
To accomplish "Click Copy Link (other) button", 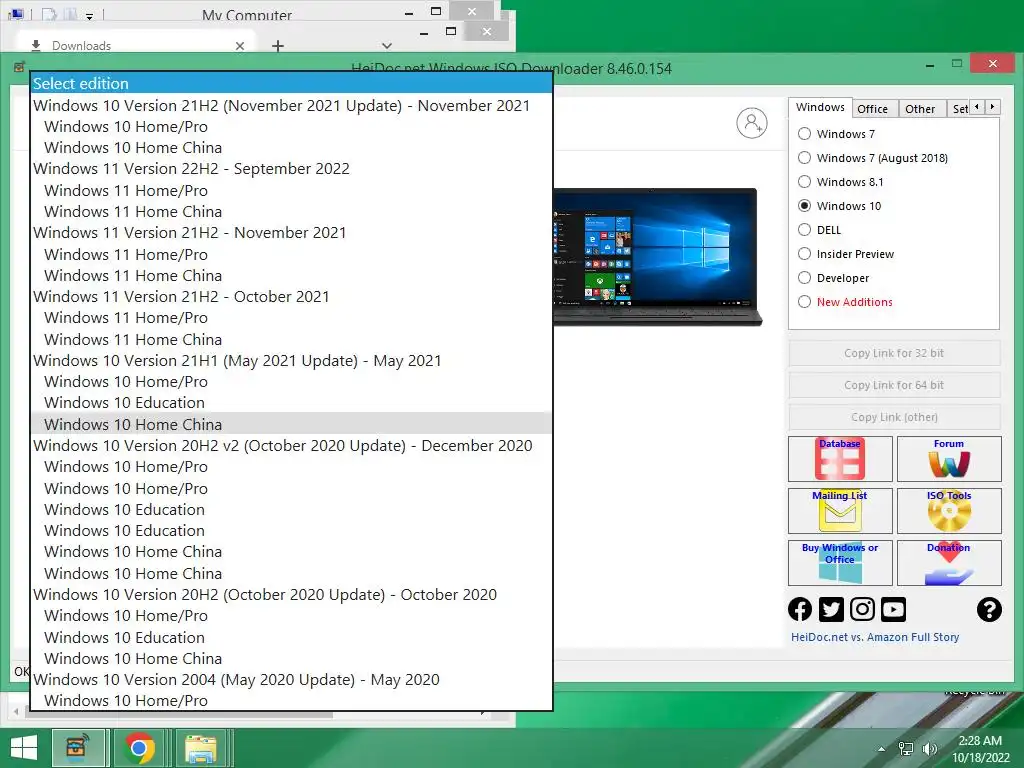I will [894, 417].
